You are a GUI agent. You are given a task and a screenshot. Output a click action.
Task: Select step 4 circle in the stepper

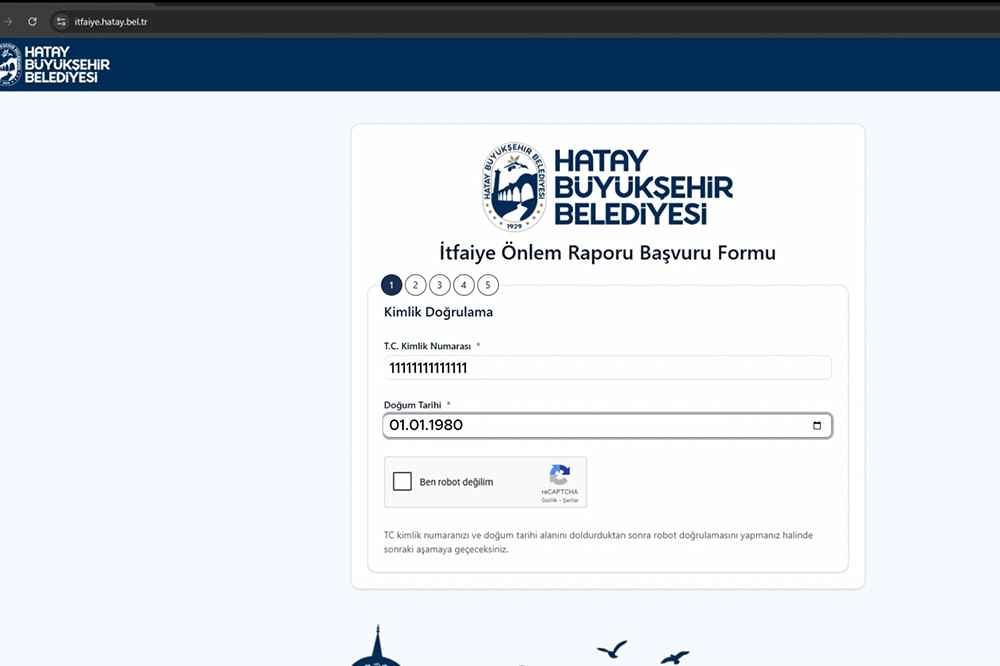point(463,285)
